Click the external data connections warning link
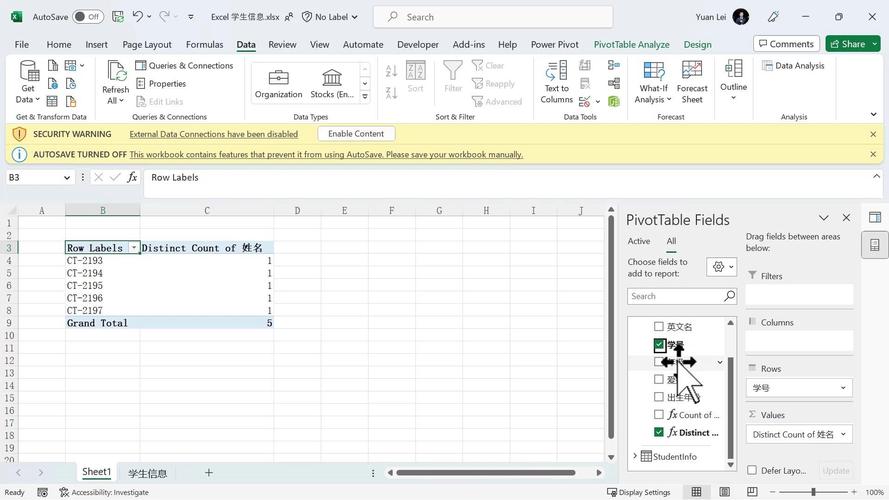Viewport: 889px width, 500px height. pyautogui.click(x=214, y=134)
